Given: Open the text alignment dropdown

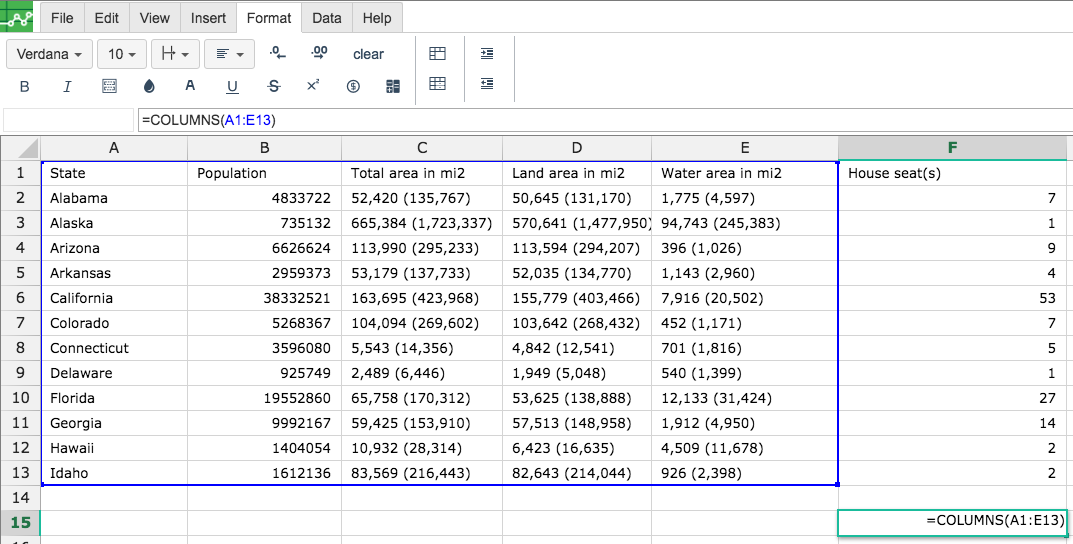Looking at the screenshot, I should tap(230, 54).
